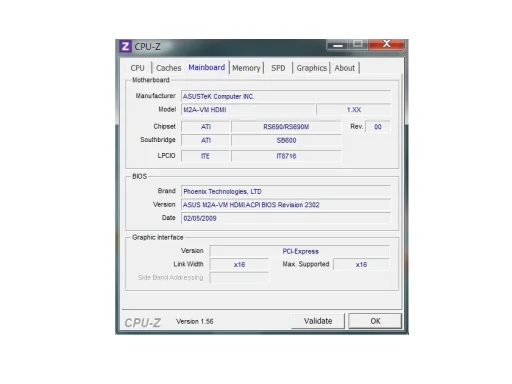The width and height of the screenshot is (512, 384).
Task: Click the Manufacturer label
Action: tap(155, 96)
